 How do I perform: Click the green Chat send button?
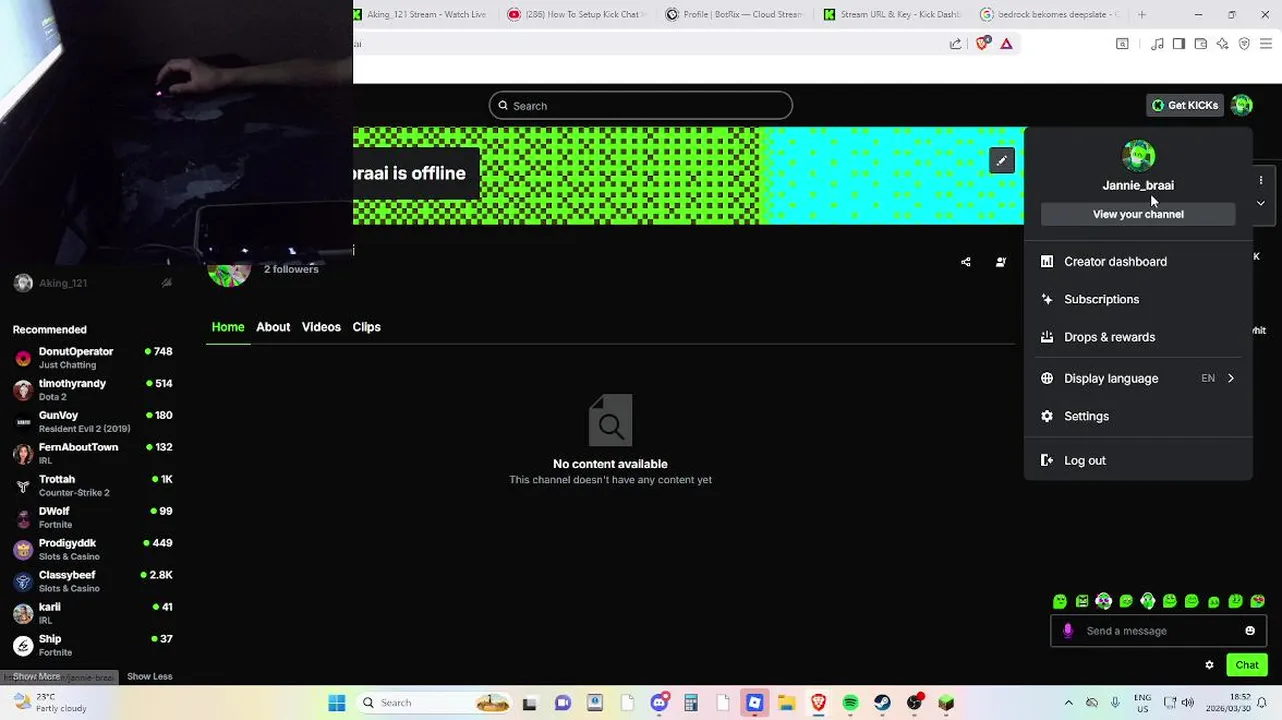(1247, 665)
